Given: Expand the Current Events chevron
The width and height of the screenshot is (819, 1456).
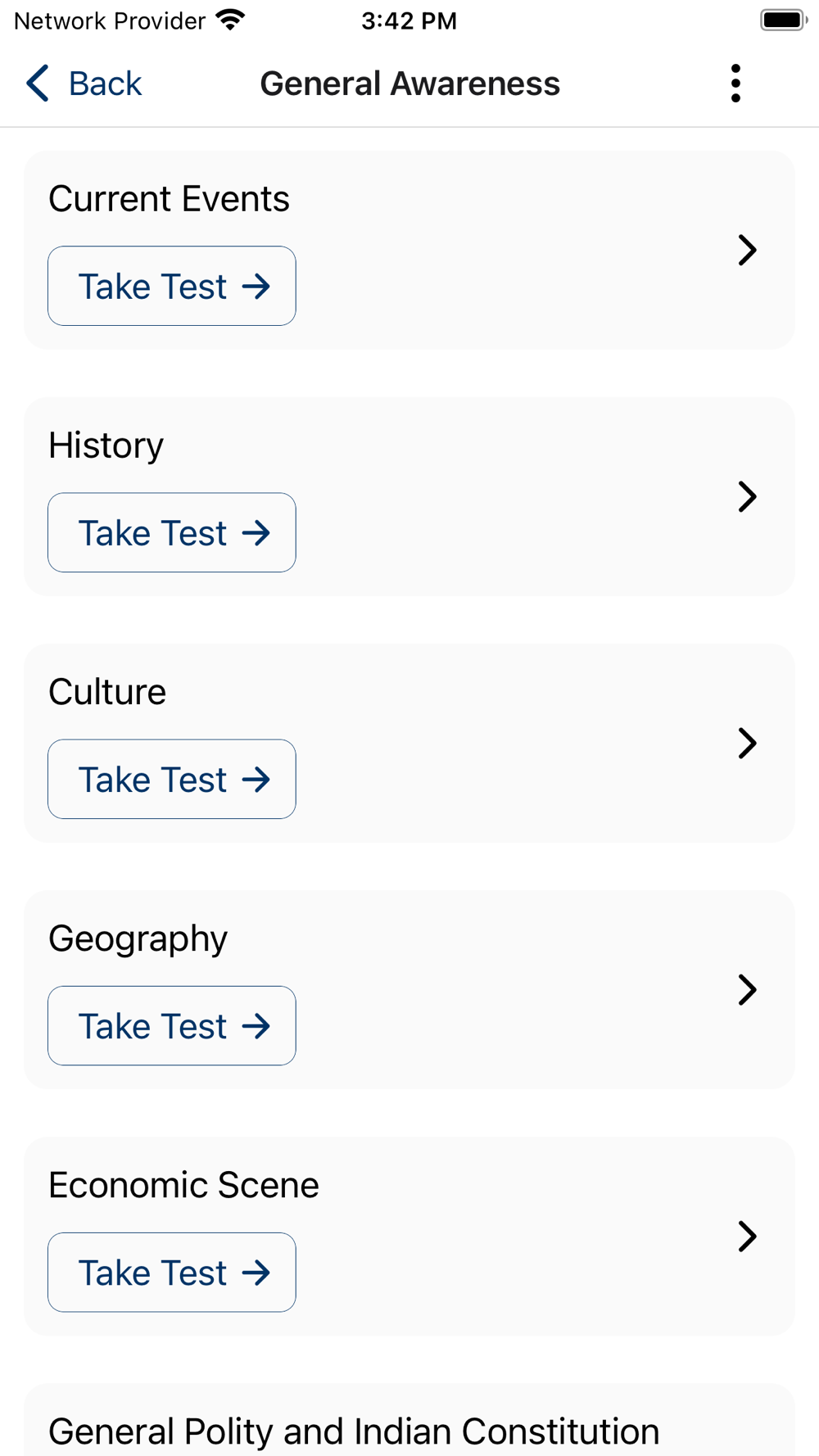Looking at the screenshot, I should point(747,250).
